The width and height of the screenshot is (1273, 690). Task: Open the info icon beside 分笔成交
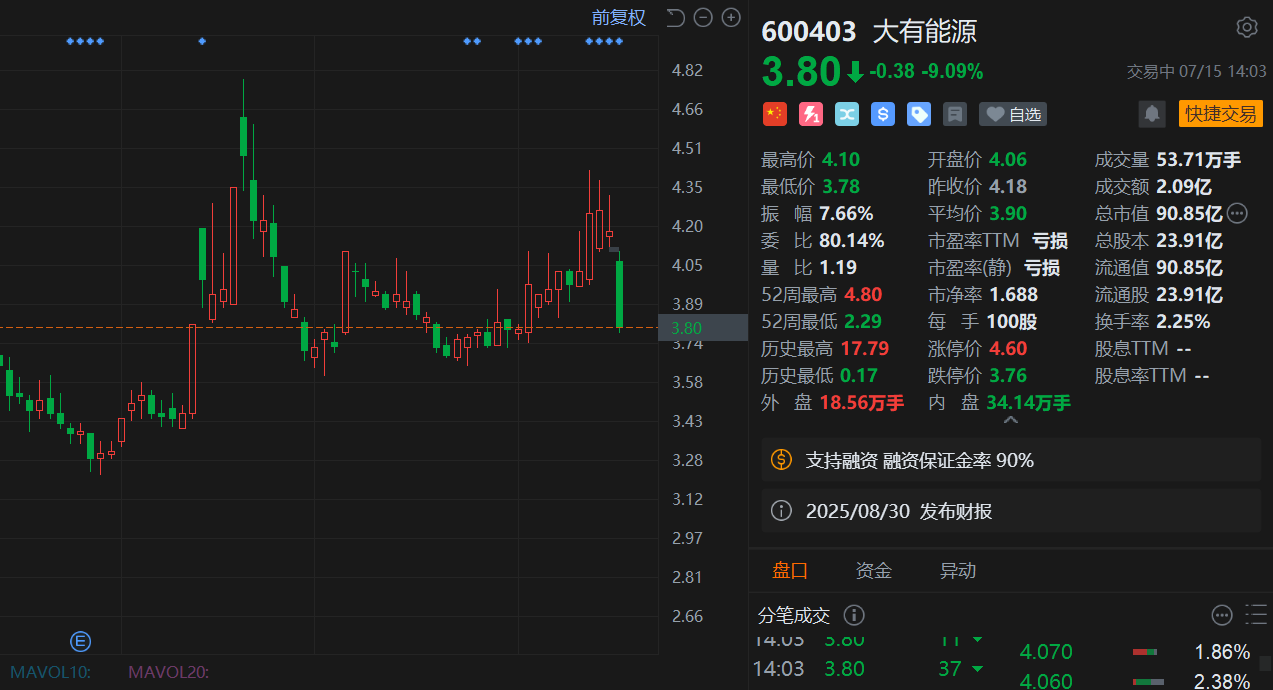tap(854, 615)
